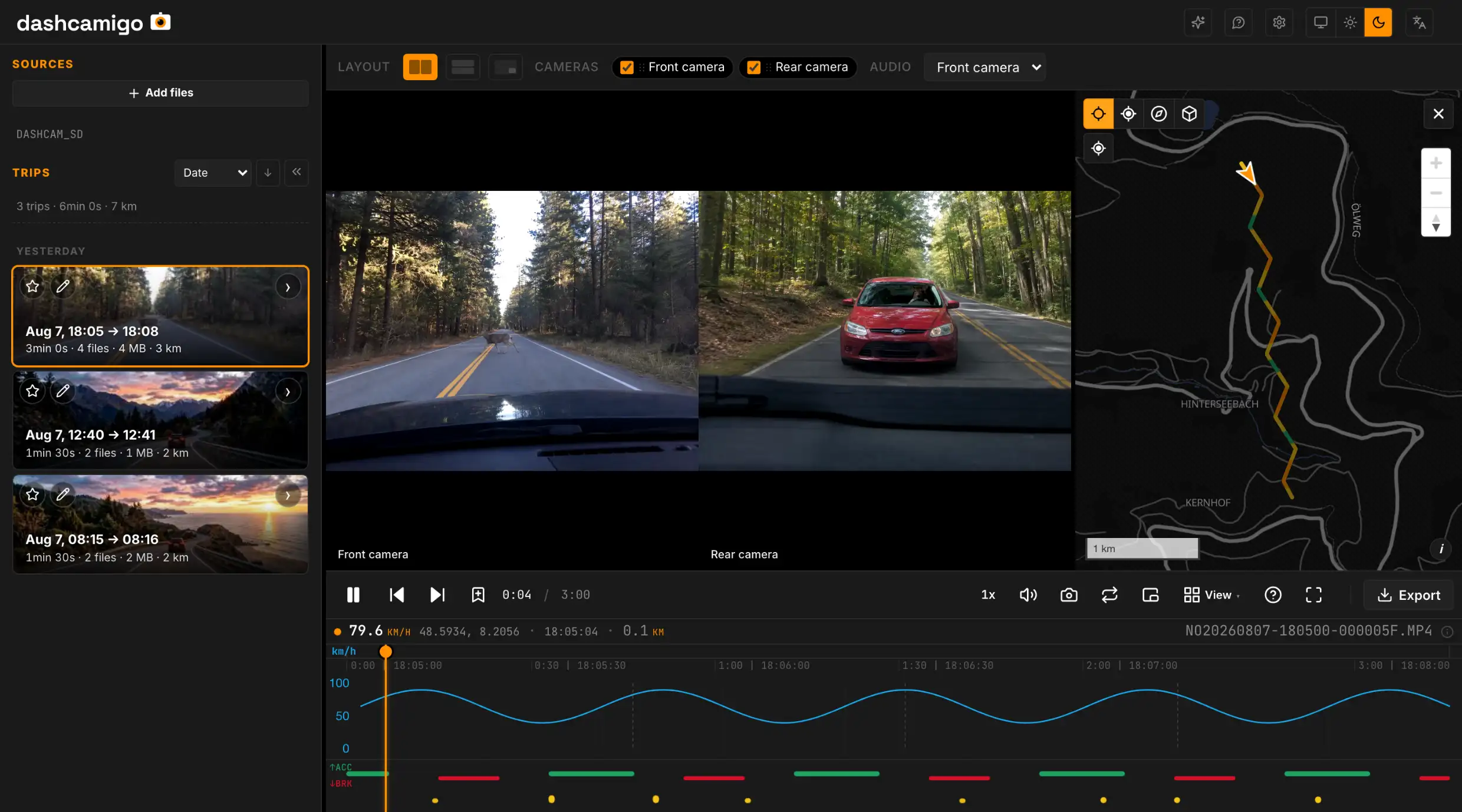Expand the View options menu
1462x812 pixels.
coord(1212,595)
